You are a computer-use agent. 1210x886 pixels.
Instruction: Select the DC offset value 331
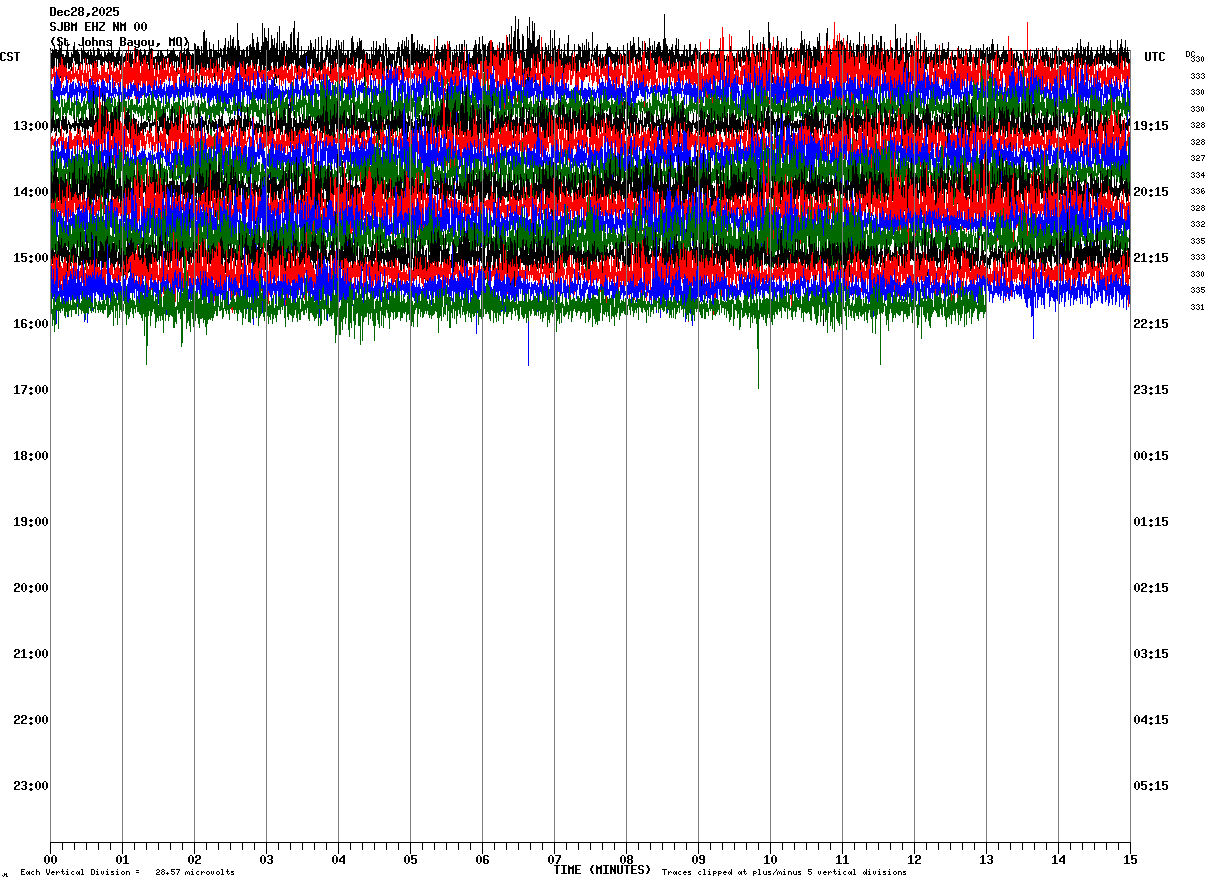[1197, 307]
